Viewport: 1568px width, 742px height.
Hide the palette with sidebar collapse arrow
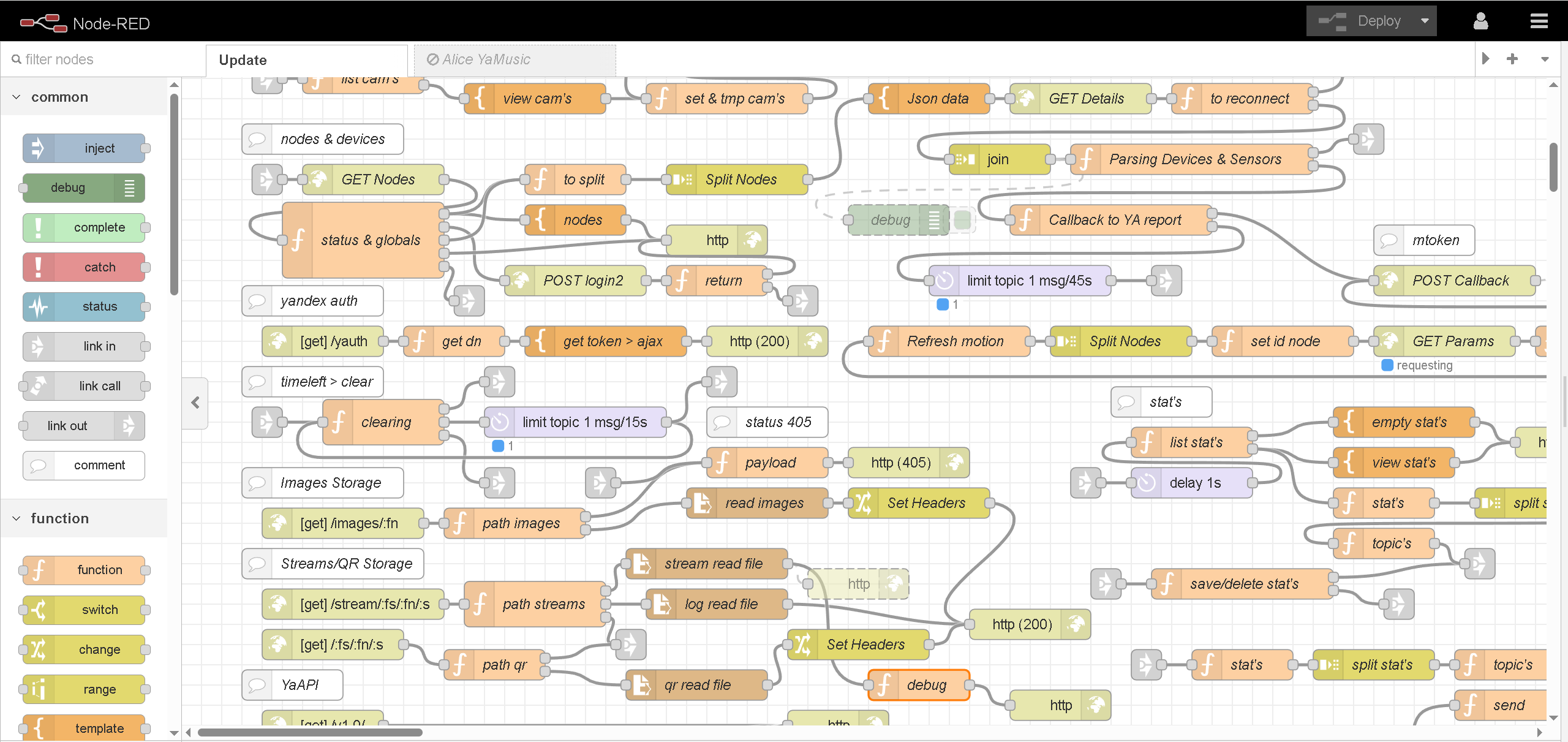195,403
